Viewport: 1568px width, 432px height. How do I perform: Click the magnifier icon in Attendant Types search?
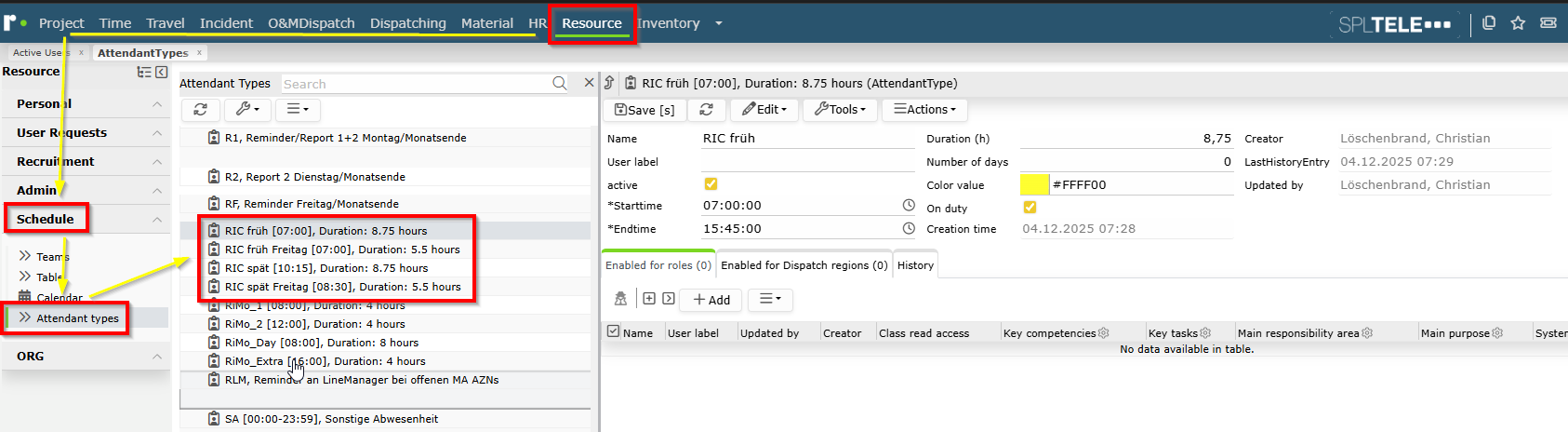560,84
